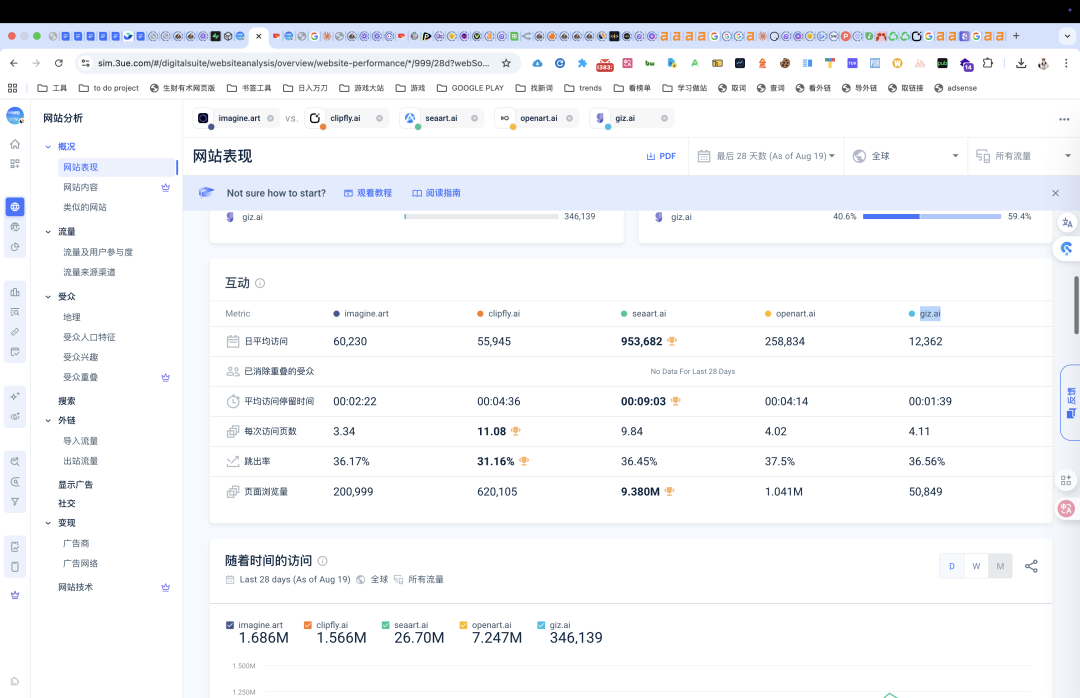
Task: Remove openart.ai from comparison
Action: pos(570,119)
